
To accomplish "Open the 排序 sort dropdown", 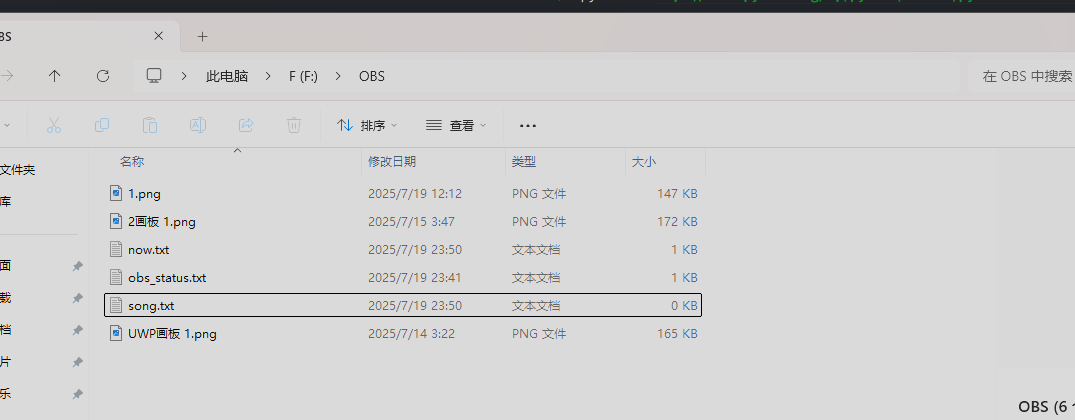I will pyautogui.click(x=367, y=125).
